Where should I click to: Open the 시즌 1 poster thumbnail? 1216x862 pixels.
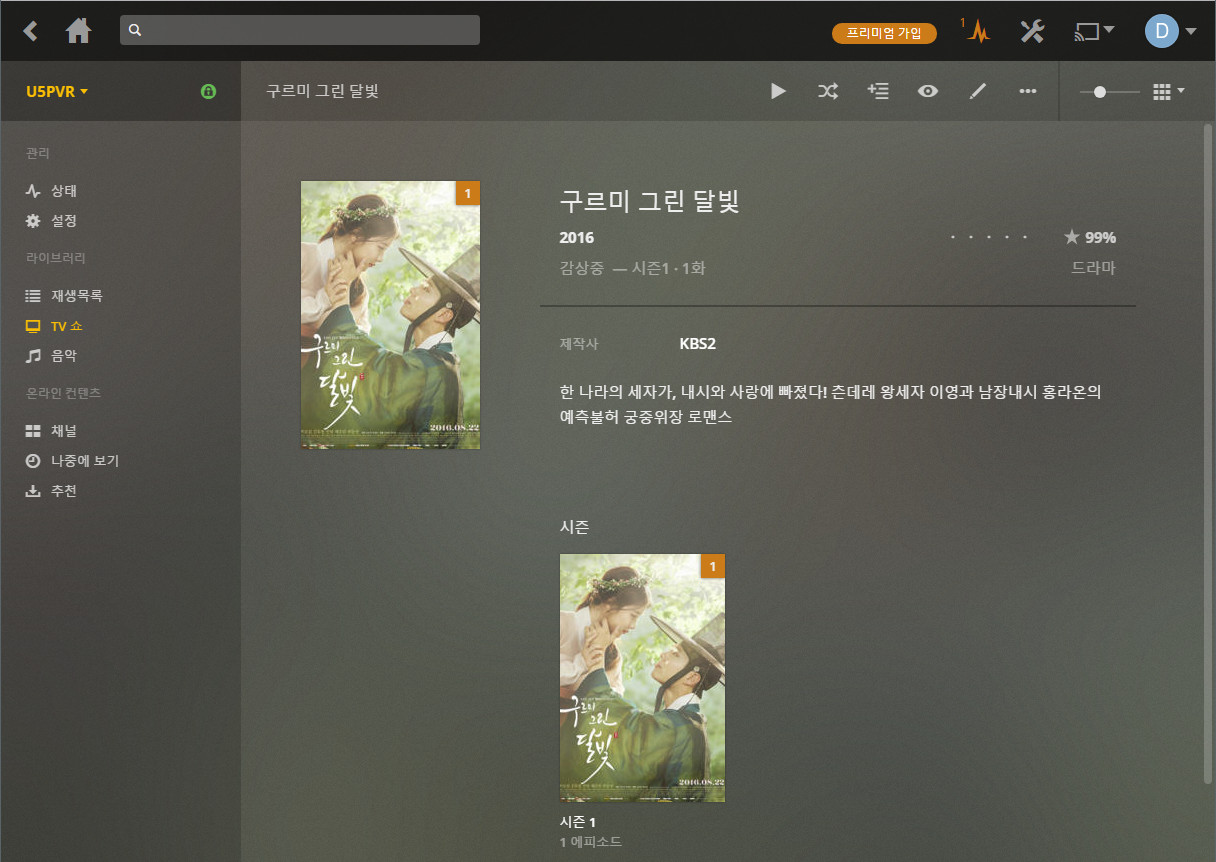[642, 678]
